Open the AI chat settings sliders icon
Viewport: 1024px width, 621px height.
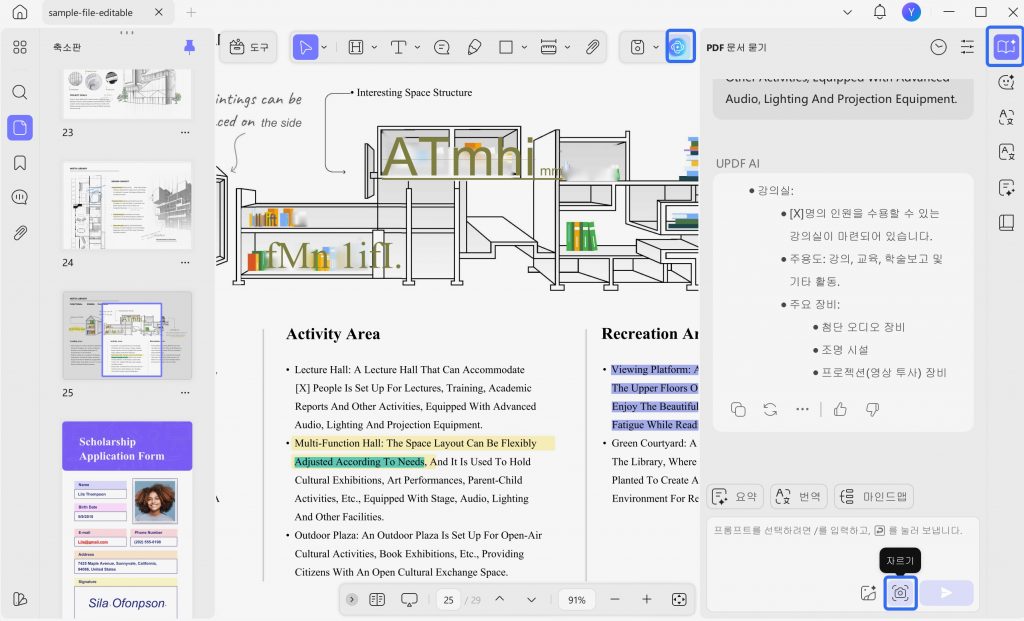pos(967,47)
